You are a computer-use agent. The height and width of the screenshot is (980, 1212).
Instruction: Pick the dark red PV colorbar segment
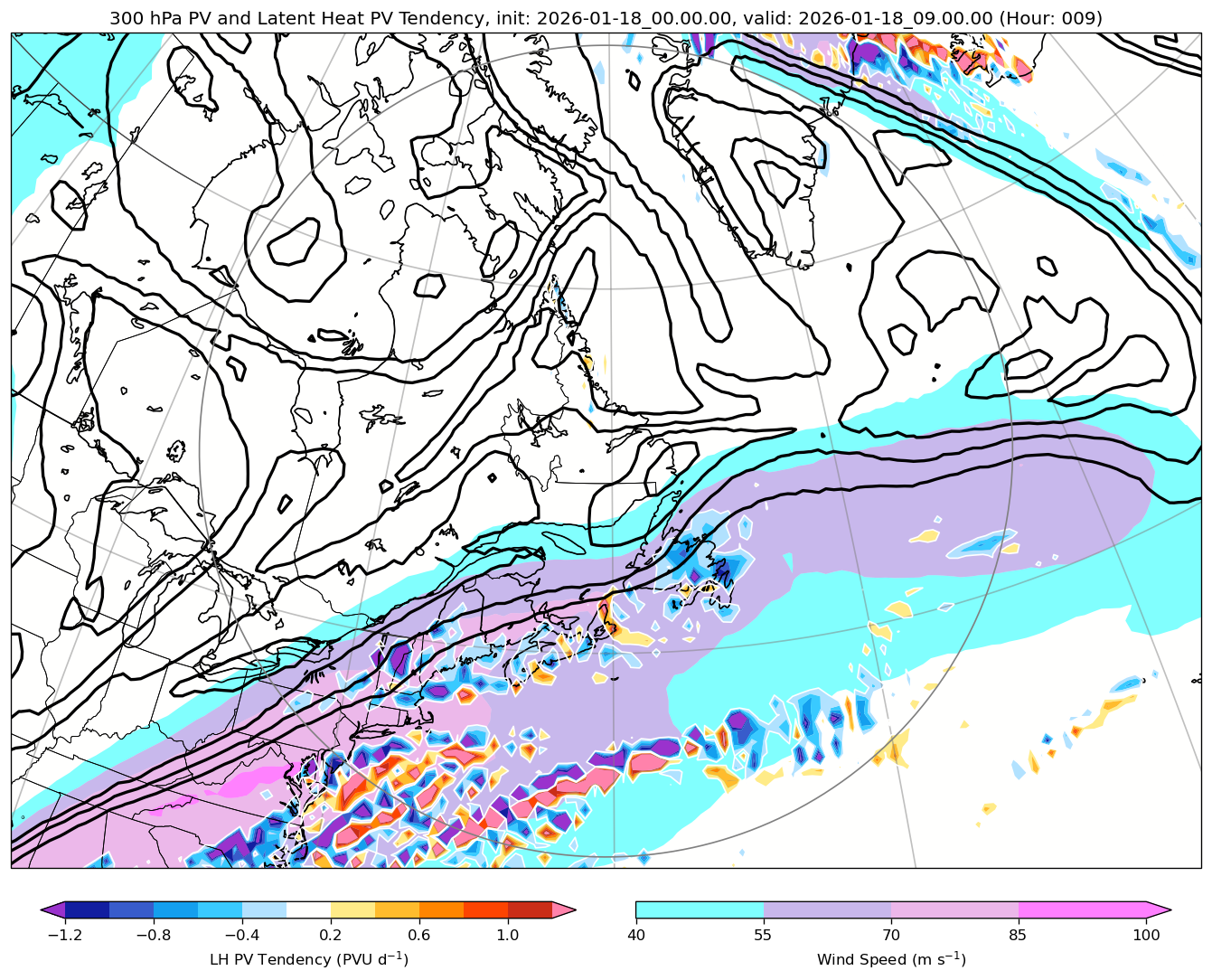tap(530, 909)
